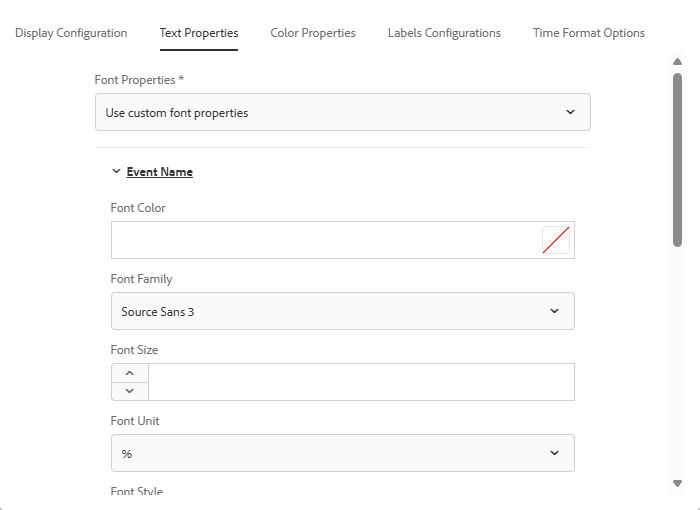
Task: Open the Labels Configurations tab
Action: coord(444,33)
